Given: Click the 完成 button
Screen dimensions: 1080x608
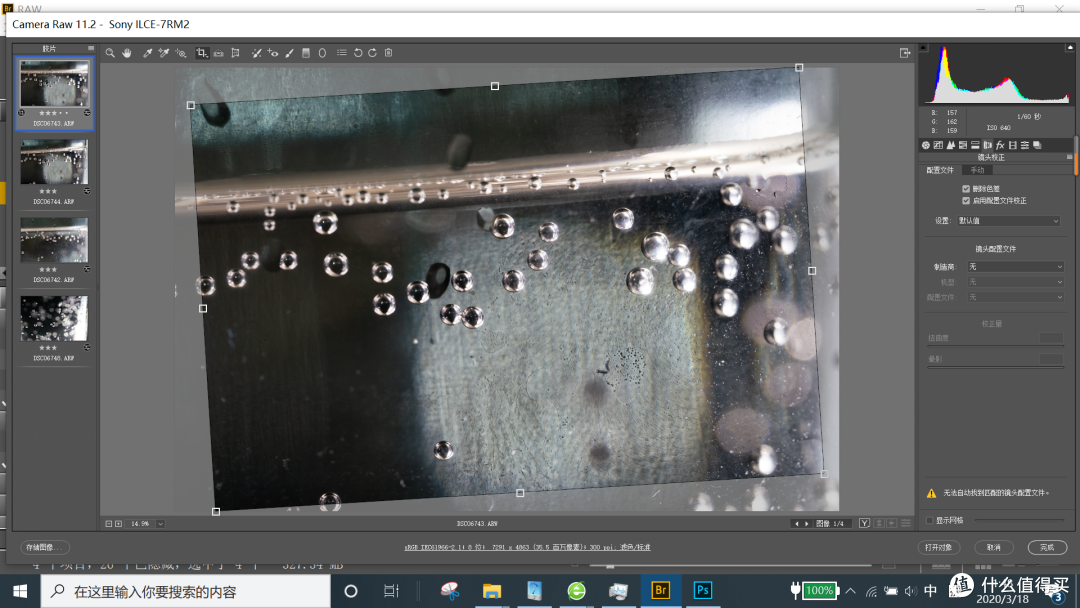Looking at the screenshot, I should [x=1047, y=547].
